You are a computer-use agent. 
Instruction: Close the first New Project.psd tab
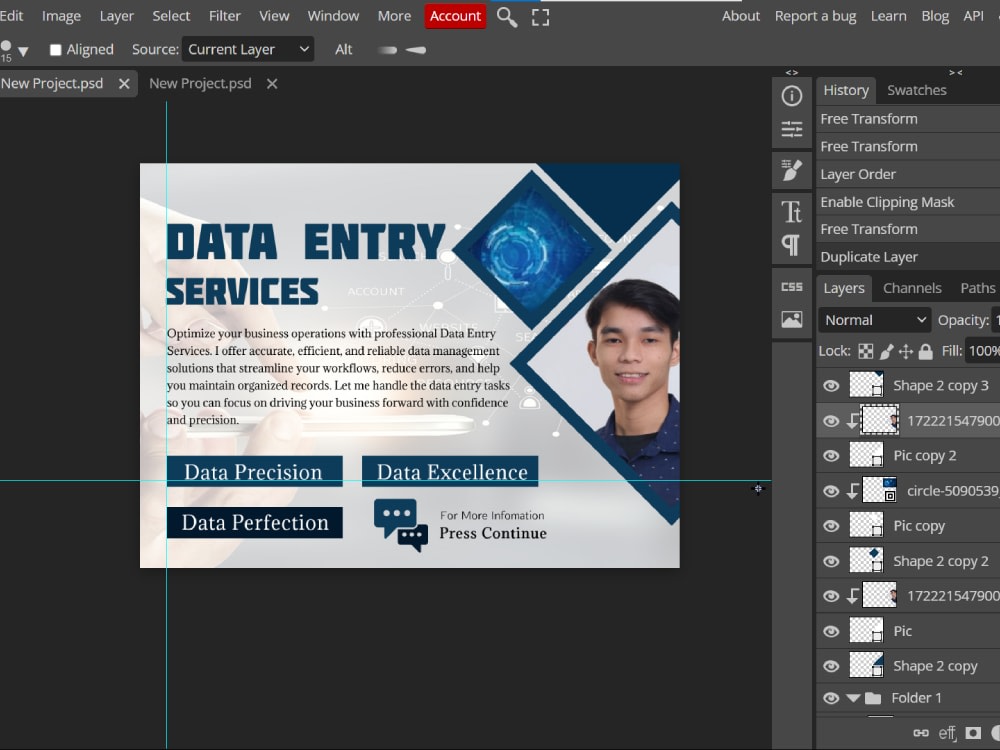pyautogui.click(x=124, y=84)
